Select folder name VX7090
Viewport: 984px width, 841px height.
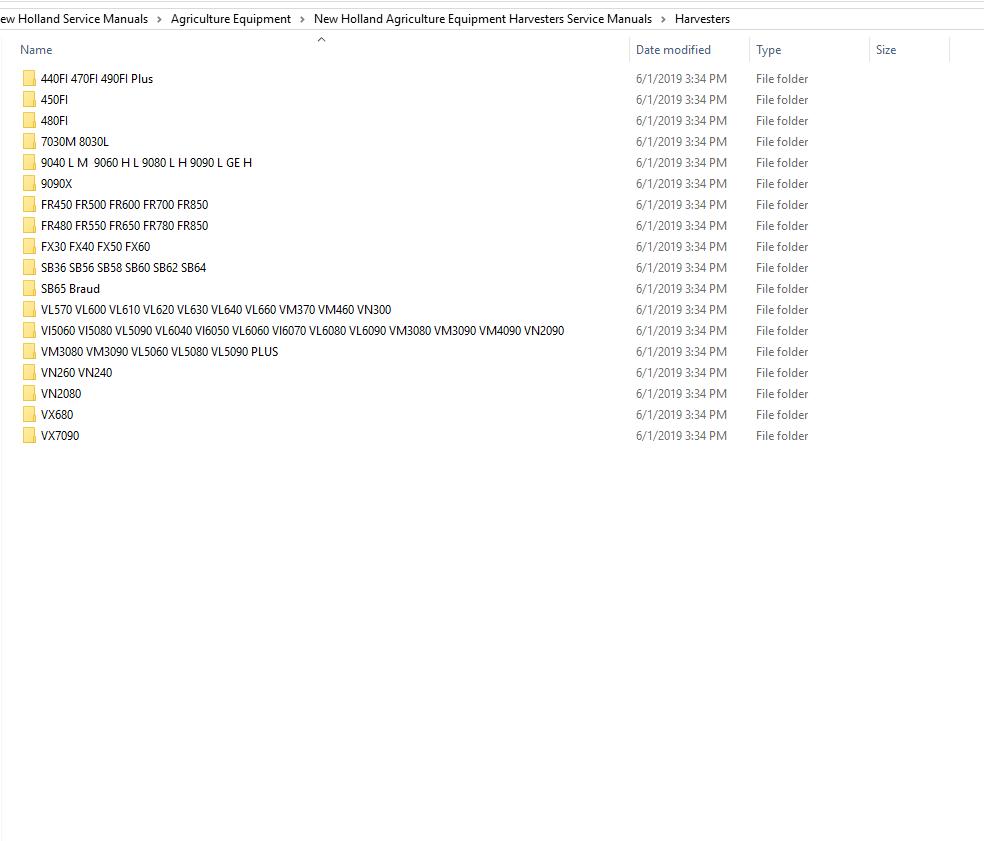[x=60, y=436]
